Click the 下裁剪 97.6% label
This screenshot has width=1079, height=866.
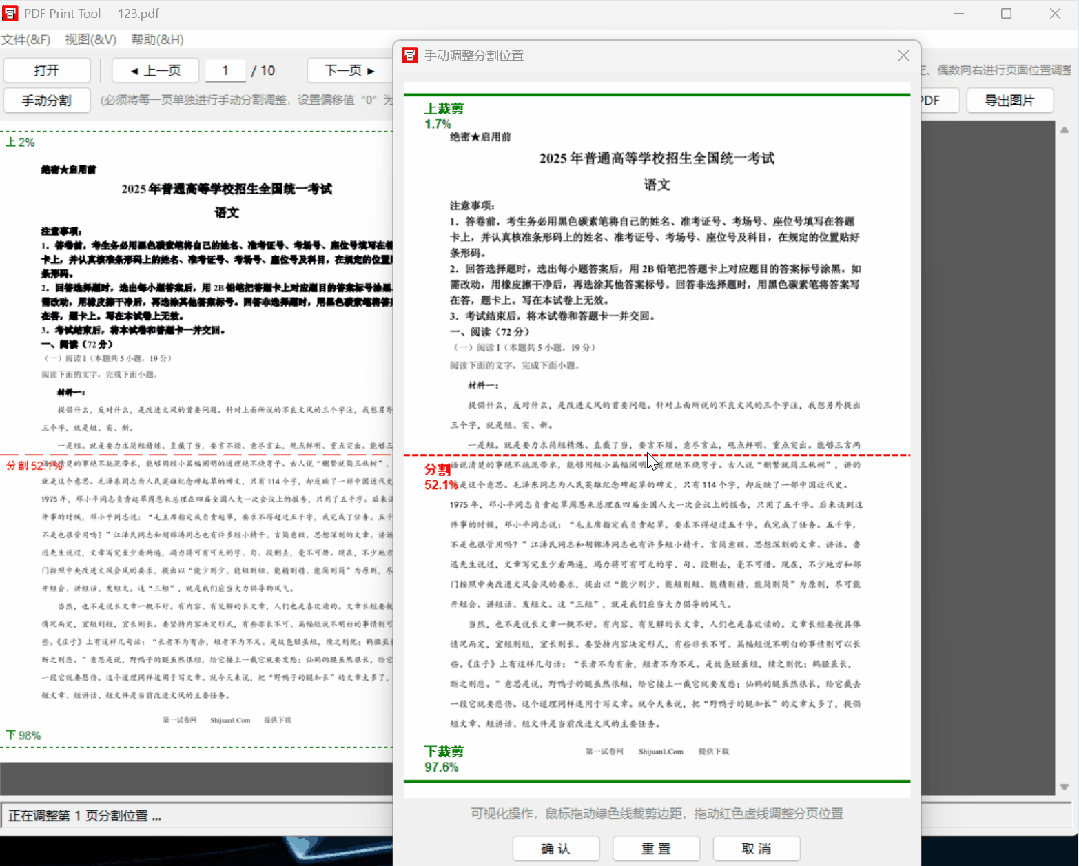pyautogui.click(x=444, y=759)
